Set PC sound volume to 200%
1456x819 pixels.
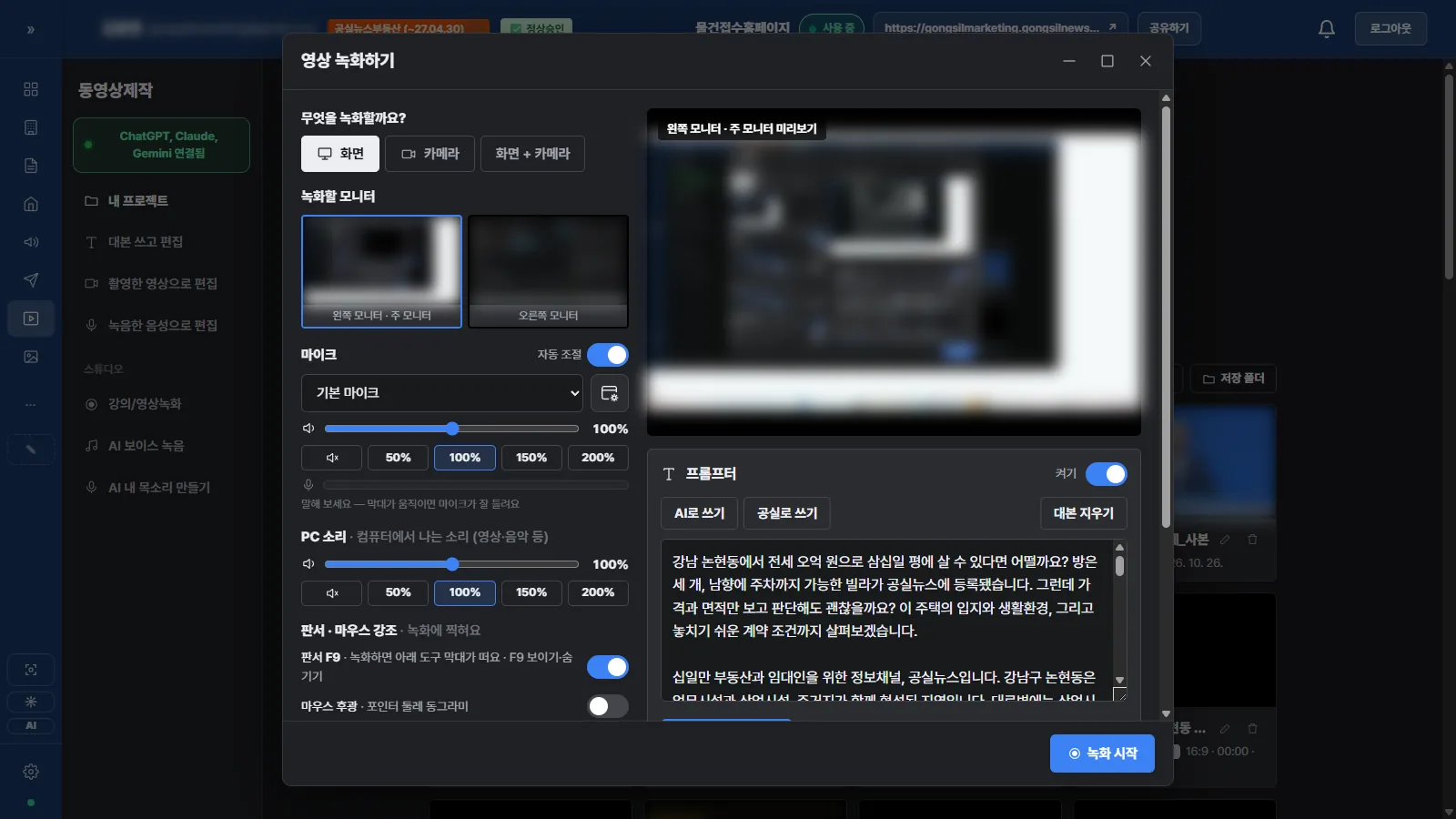[598, 592]
